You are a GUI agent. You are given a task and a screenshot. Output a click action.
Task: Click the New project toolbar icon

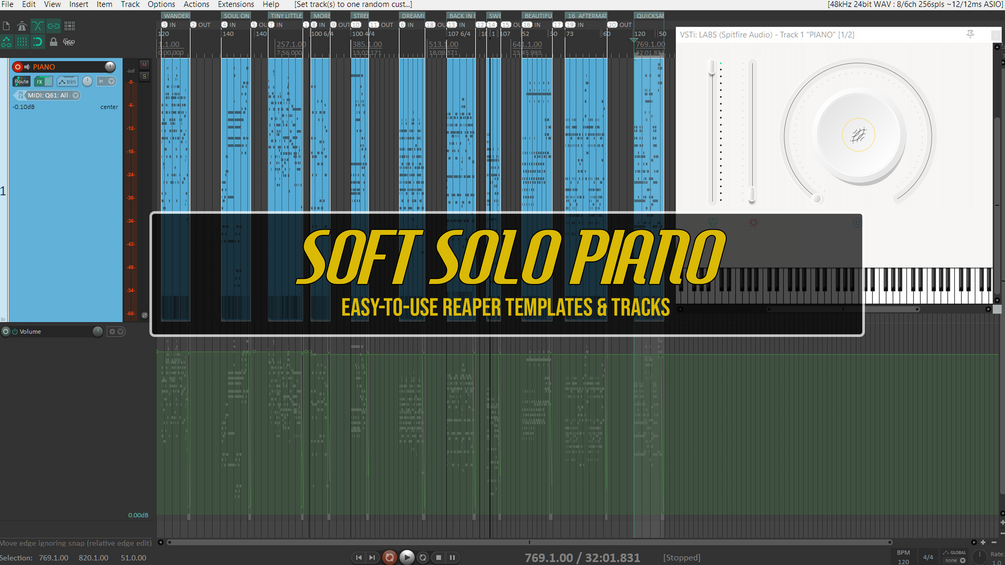[x=6, y=26]
